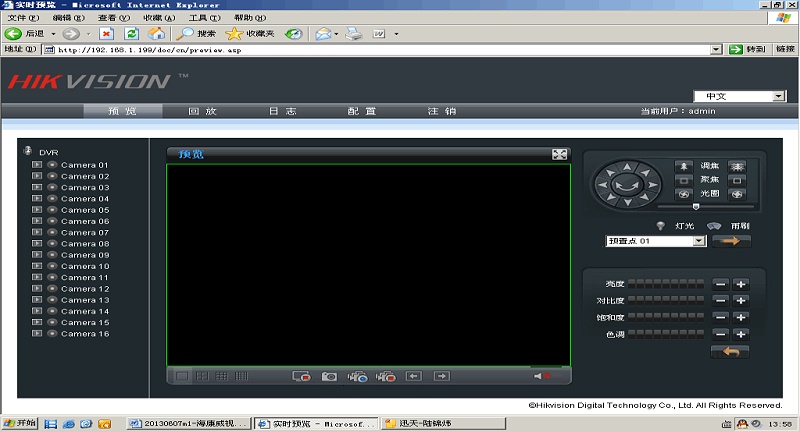Click the PTZ up arrow on direction pad

point(628,166)
